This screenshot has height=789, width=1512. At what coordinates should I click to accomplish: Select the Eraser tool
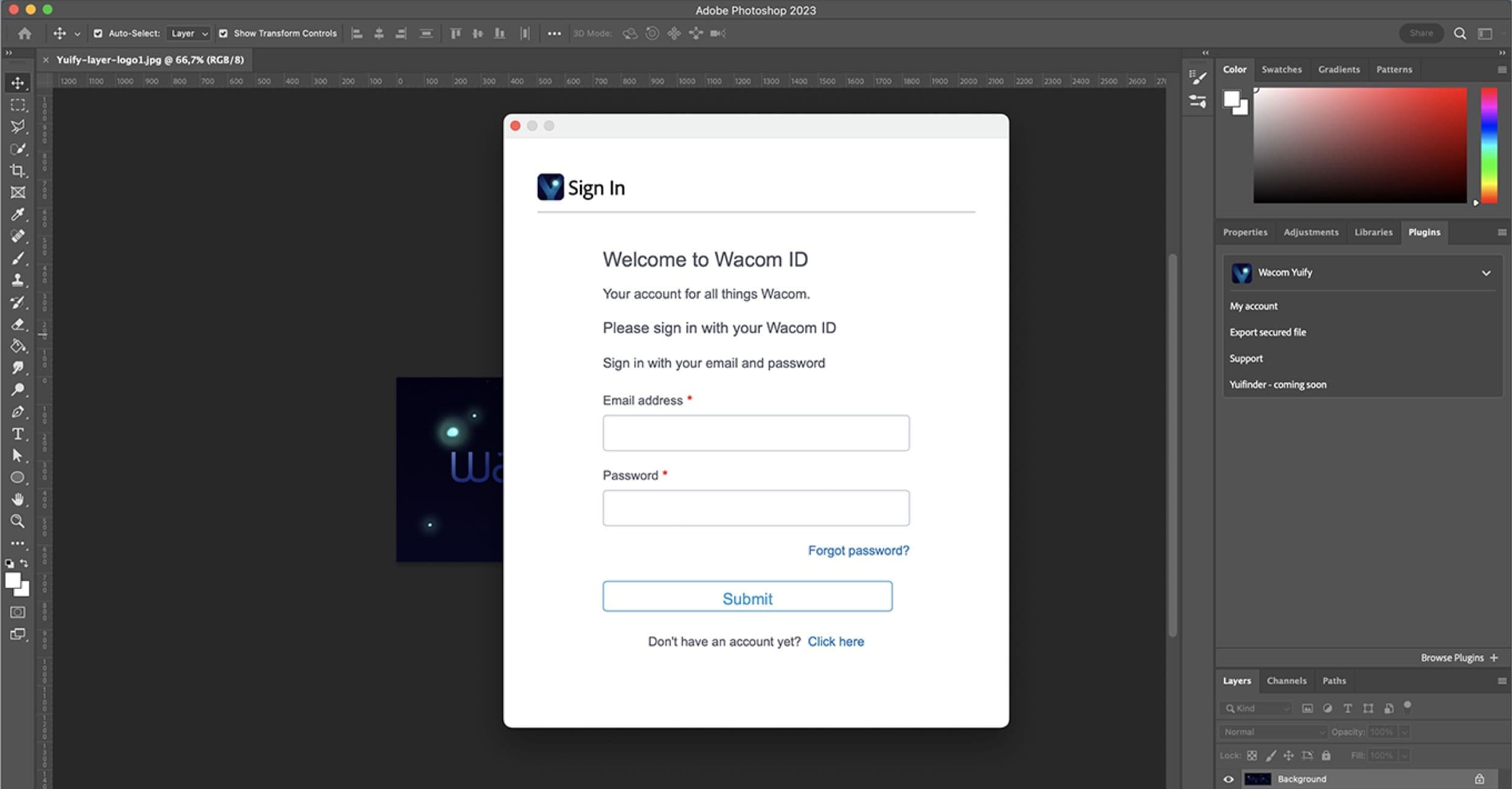coord(18,325)
